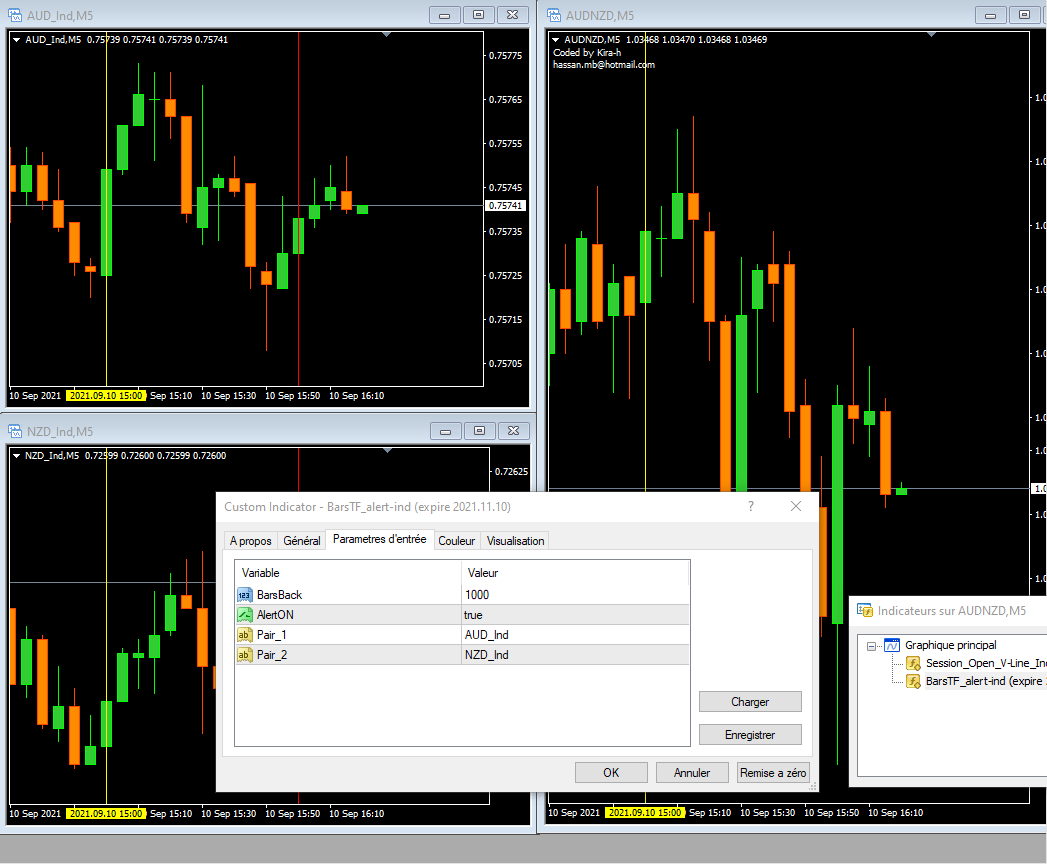
Task: Click Remise a zéro to reset parameters
Action: point(772,773)
